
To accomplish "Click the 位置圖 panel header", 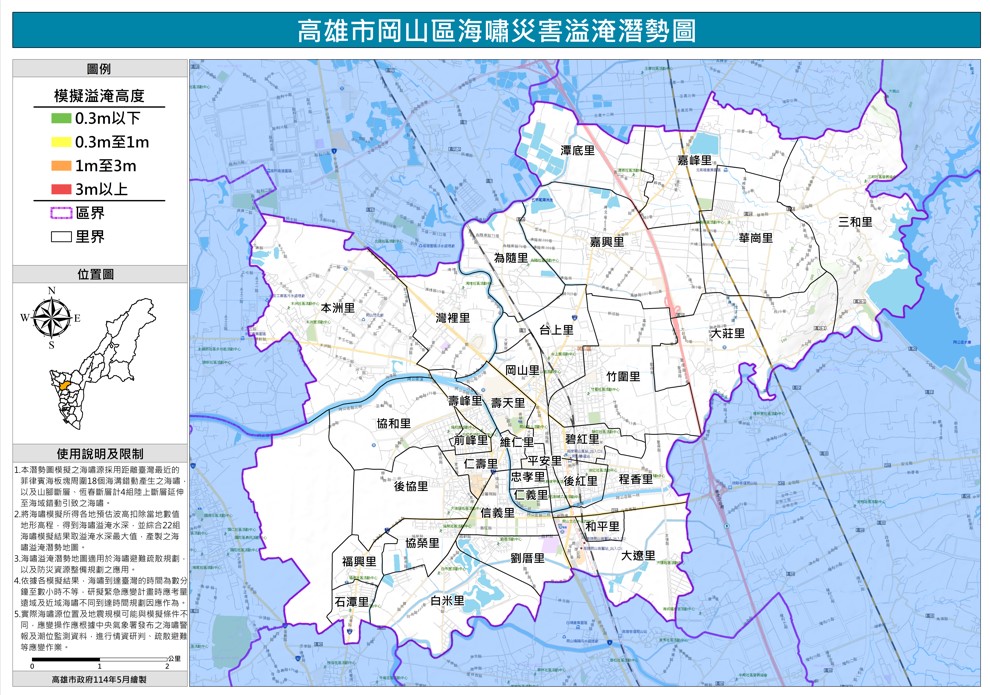I will pos(99,274).
